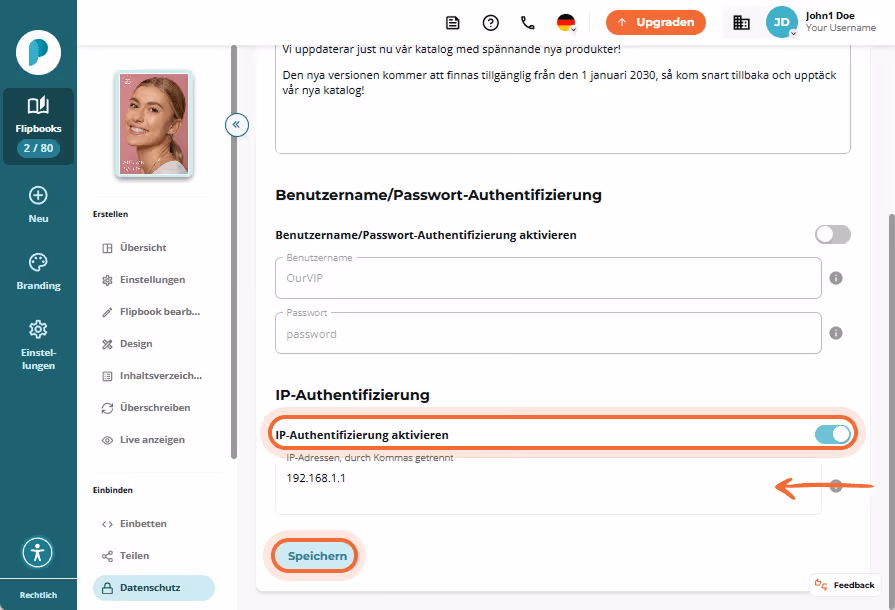Viewport: 895px width, 610px height.
Task: Open the Flipbooks section
Action: [38, 127]
